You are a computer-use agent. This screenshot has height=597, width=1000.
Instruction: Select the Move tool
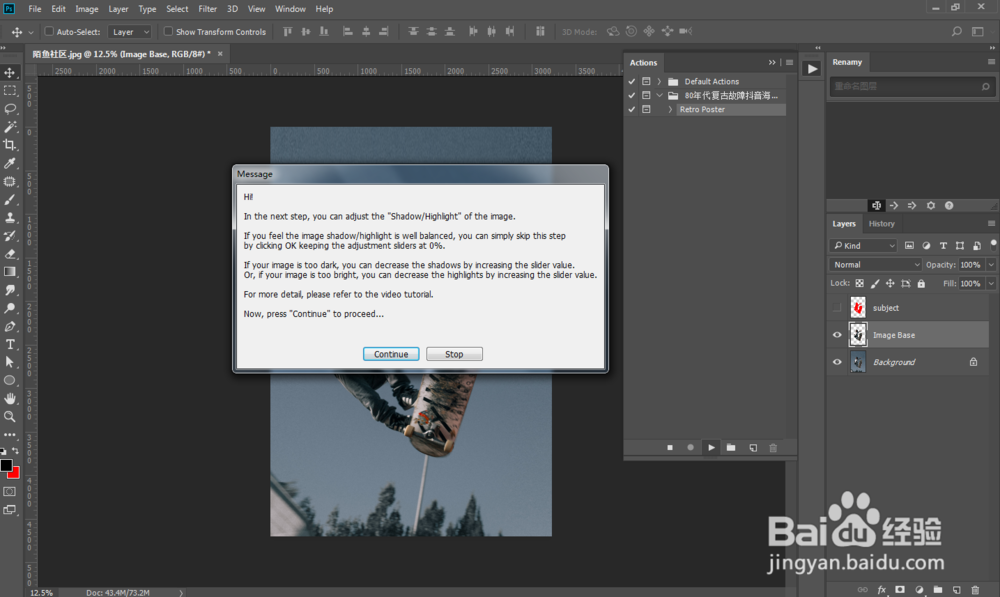pos(10,73)
